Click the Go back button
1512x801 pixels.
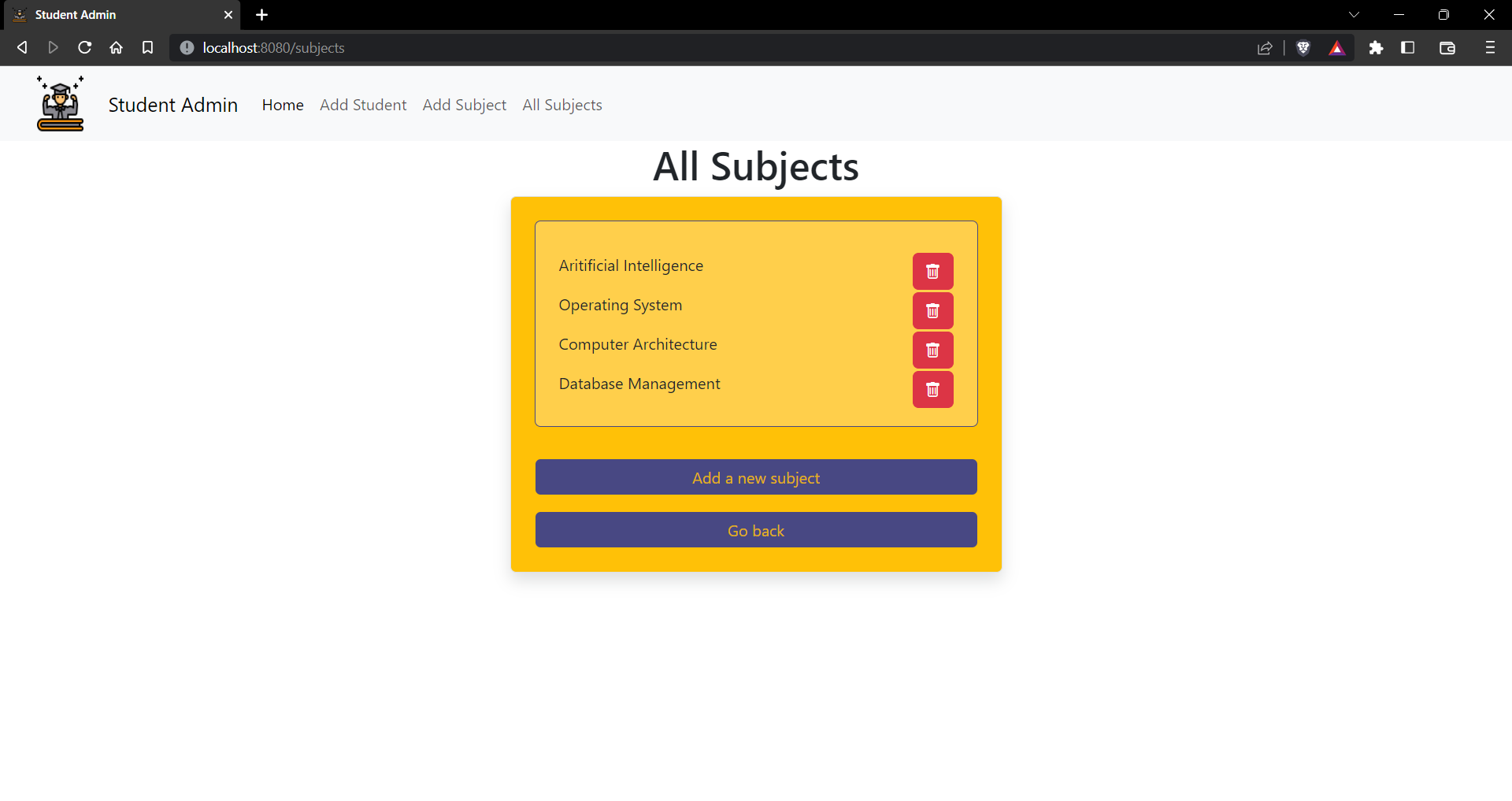pos(756,530)
